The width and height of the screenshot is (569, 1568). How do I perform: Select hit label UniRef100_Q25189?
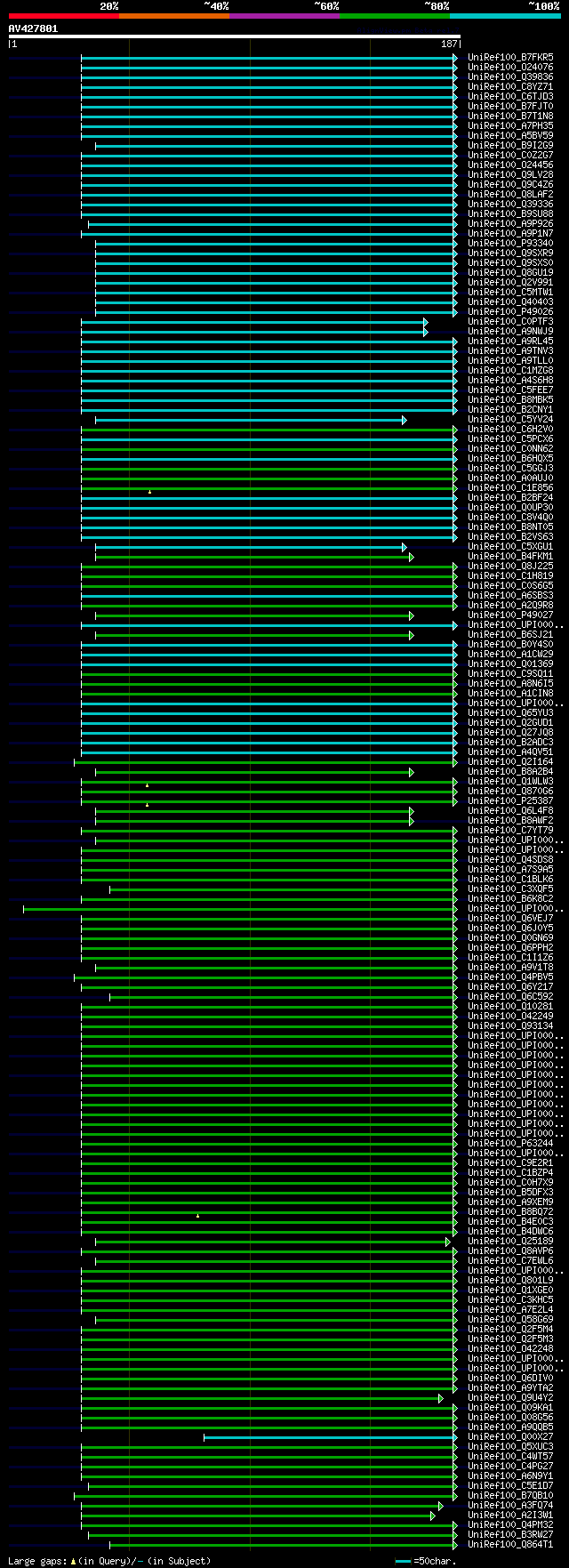(x=510, y=1242)
